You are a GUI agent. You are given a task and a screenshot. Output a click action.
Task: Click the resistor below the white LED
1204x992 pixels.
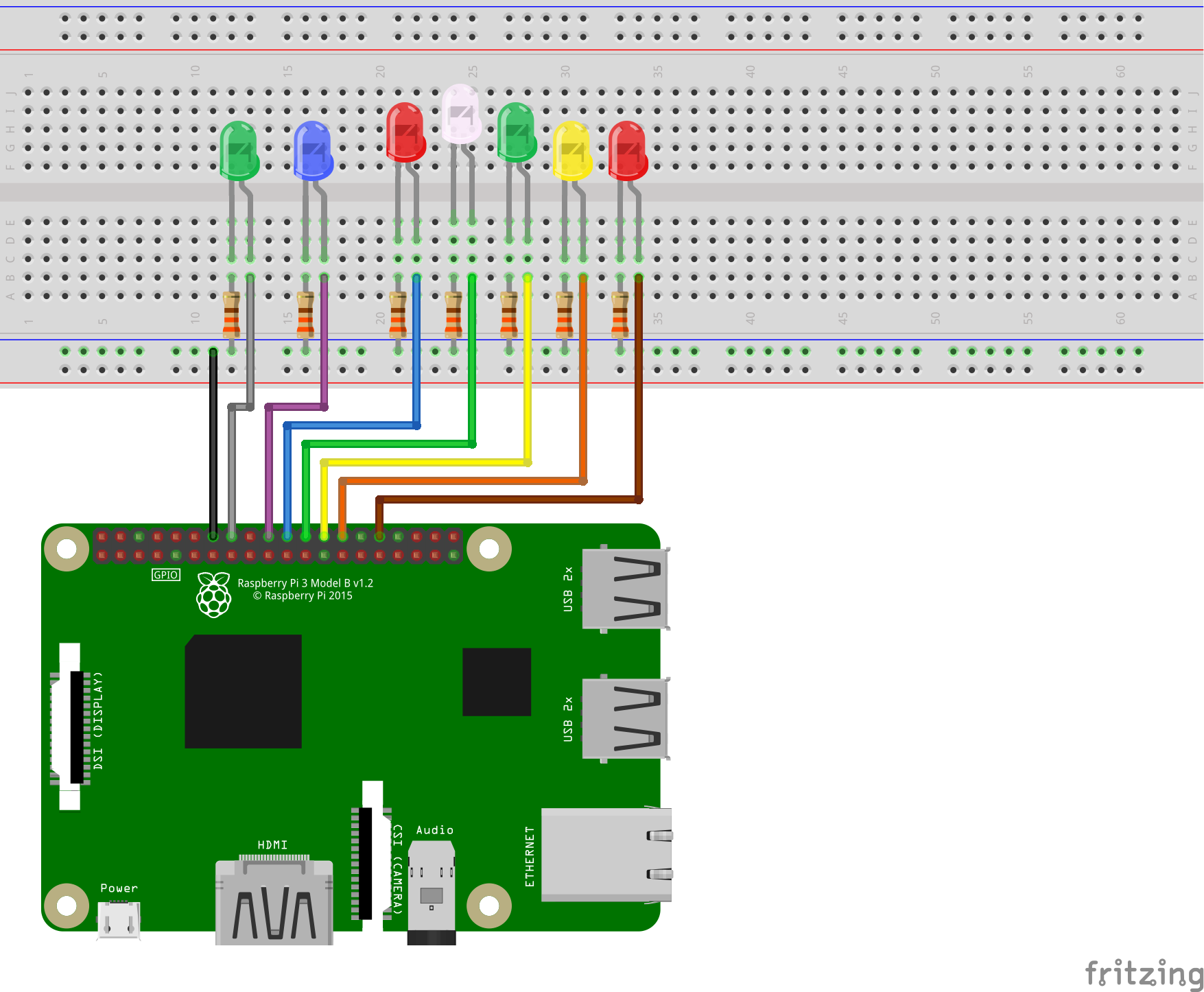point(453,314)
